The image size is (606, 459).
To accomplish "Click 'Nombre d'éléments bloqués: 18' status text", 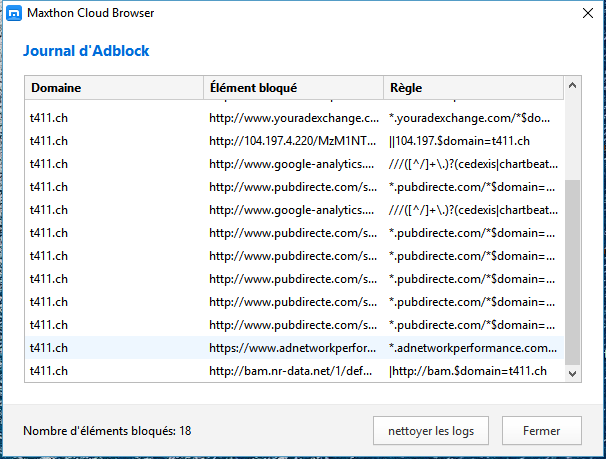I will [x=107, y=431].
